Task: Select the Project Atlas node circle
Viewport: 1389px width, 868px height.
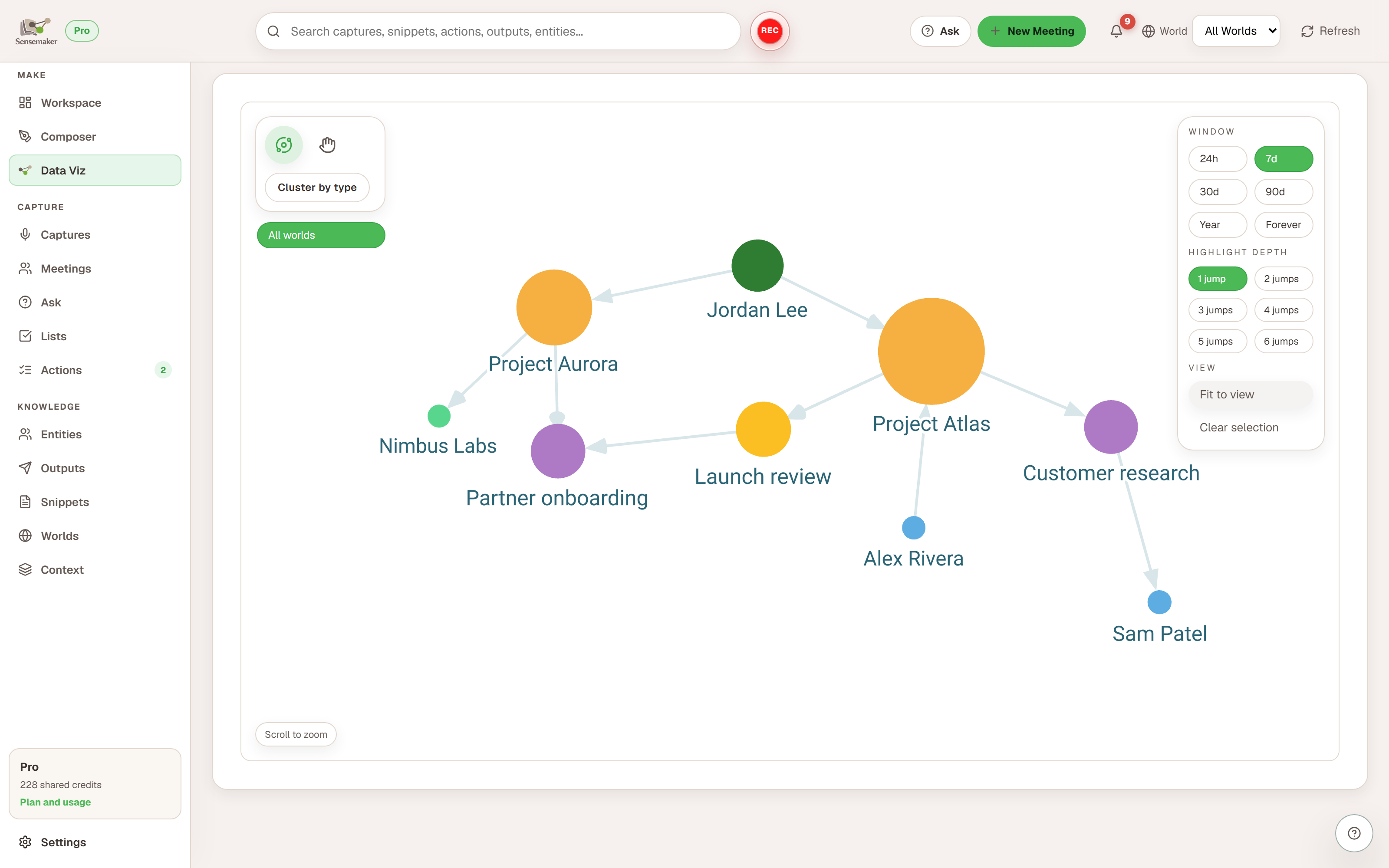Action: pyautogui.click(x=931, y=351)
